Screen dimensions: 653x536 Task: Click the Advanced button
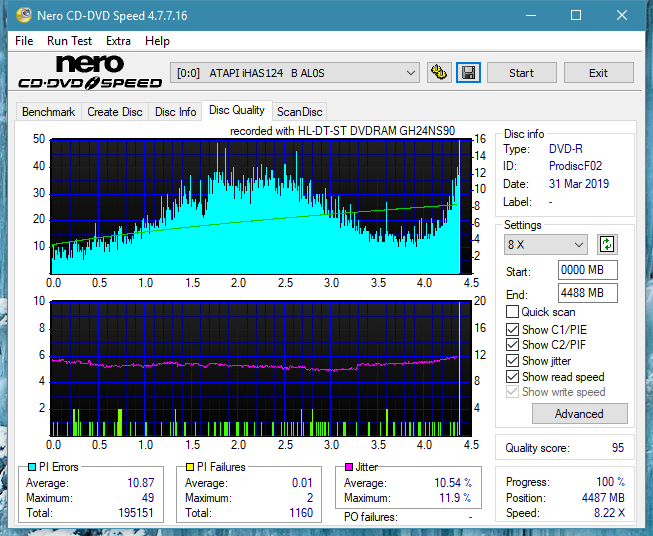[579, 414]
